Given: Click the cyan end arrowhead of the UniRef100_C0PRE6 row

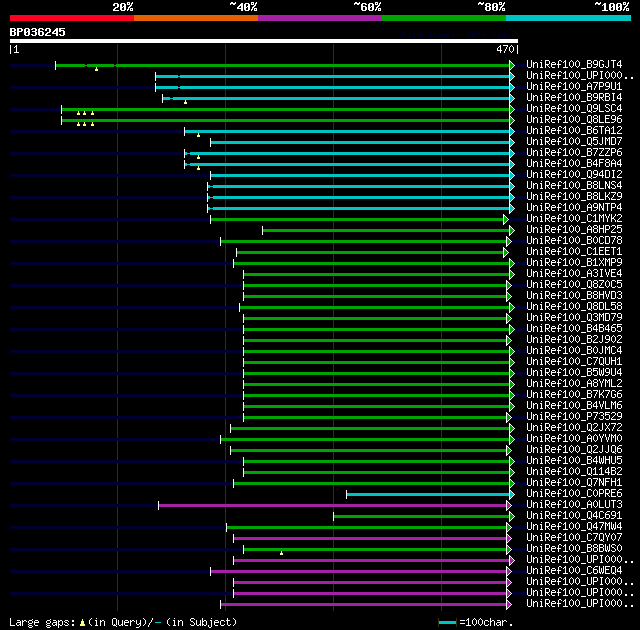Looking at the screenshot, I should 512,494.
